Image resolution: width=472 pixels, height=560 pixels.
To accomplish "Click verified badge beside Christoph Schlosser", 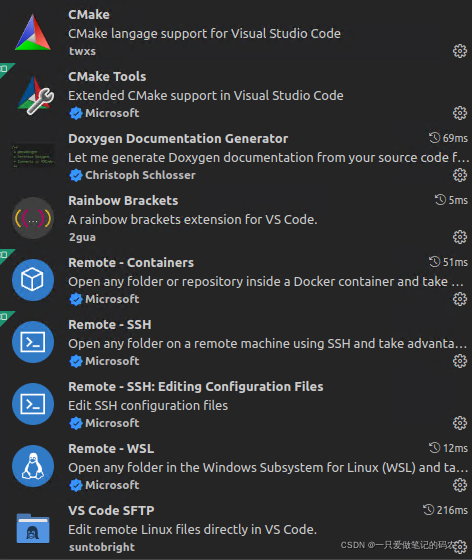I will (x=76, y=175).
